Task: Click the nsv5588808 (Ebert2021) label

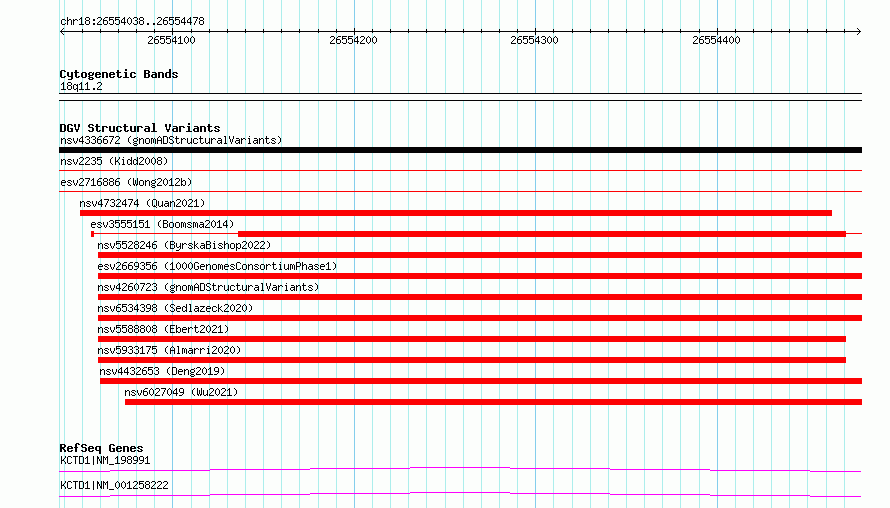Action: (163, 329)
